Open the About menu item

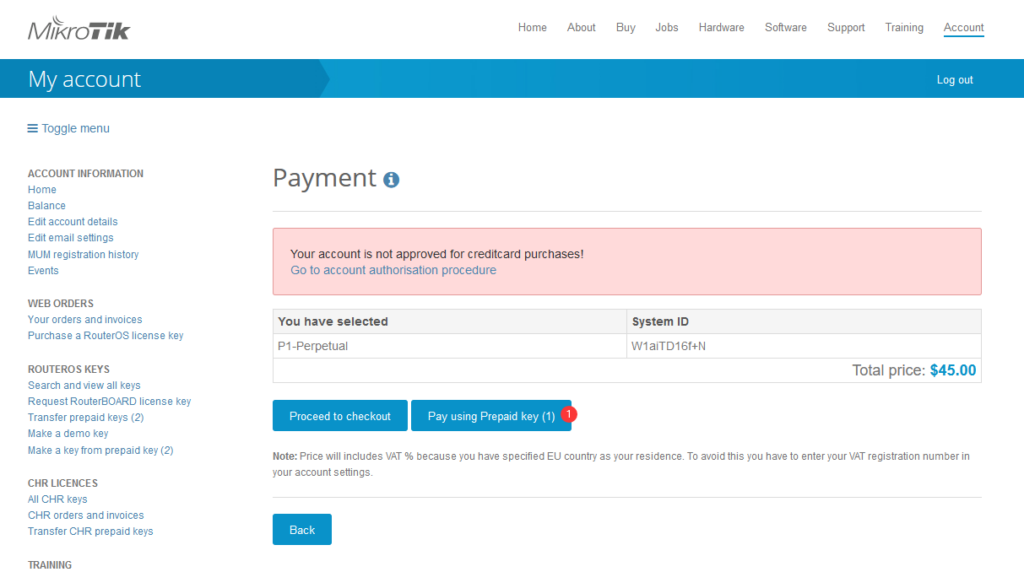581,27
